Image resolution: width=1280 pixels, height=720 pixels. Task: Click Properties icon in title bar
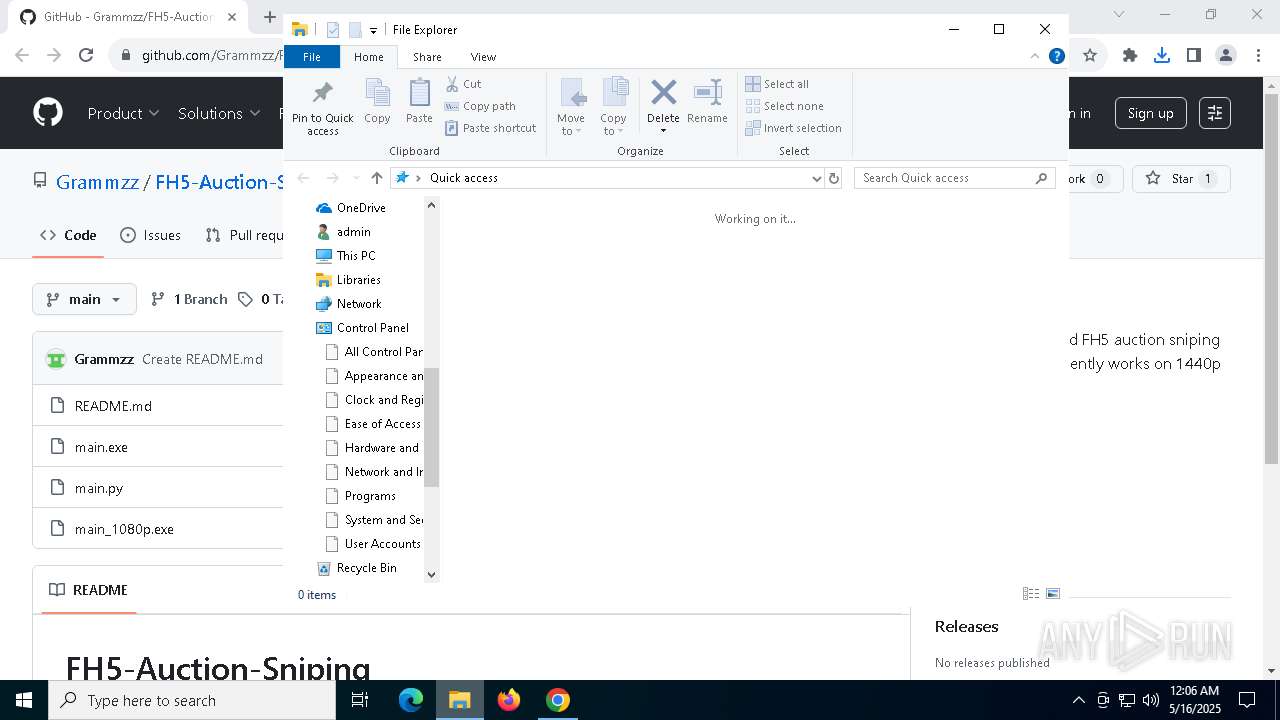[333, 30]
